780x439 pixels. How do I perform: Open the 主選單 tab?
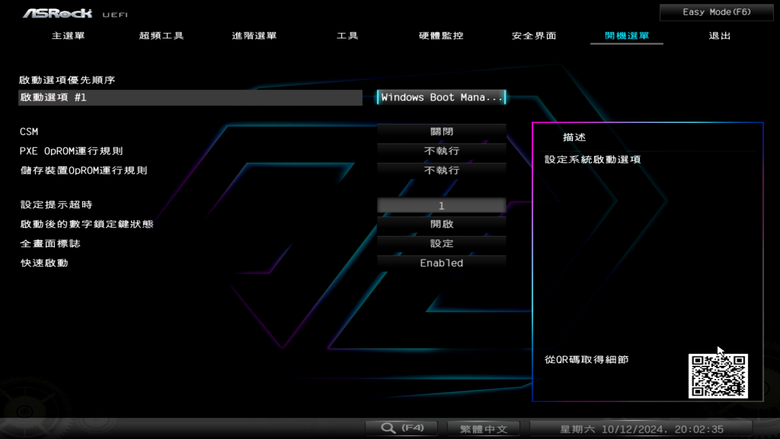(68, 36)
